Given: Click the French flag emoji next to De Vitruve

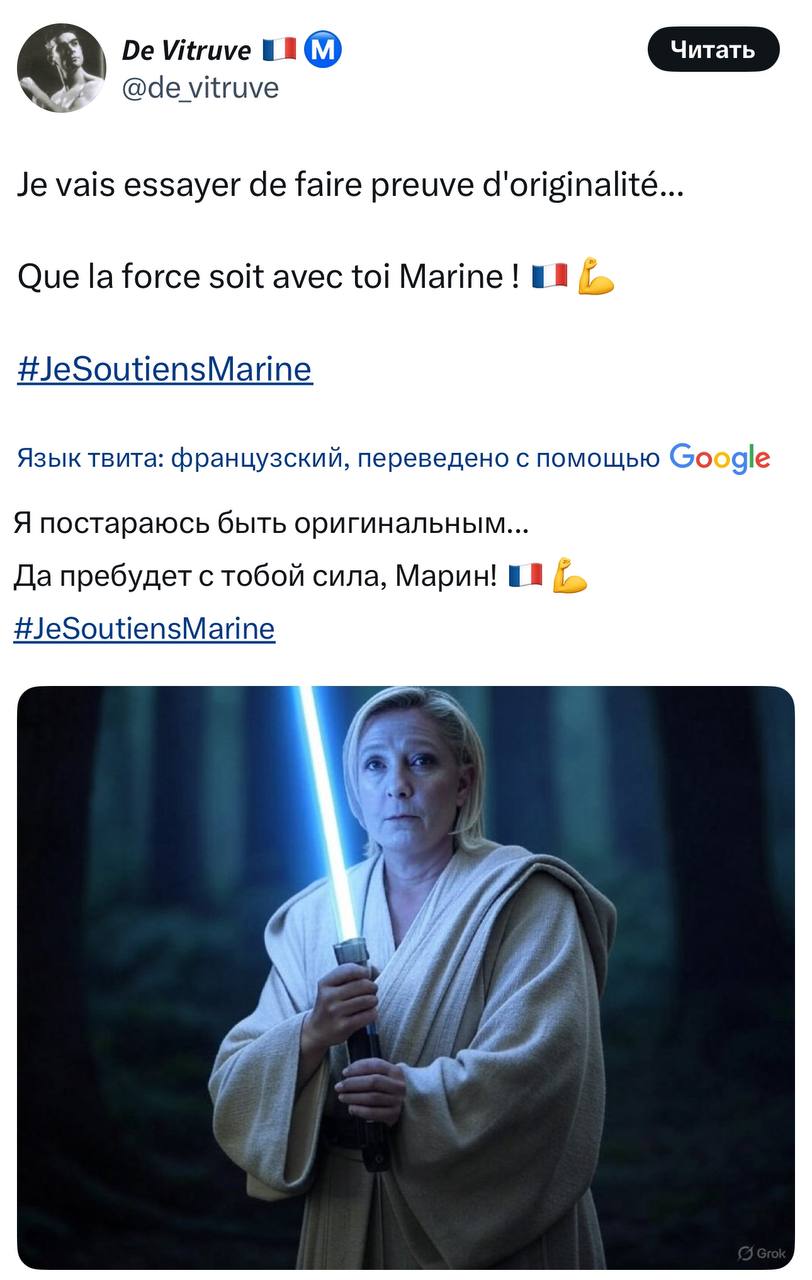Looking at the screenshot, I should coord(279,49).
